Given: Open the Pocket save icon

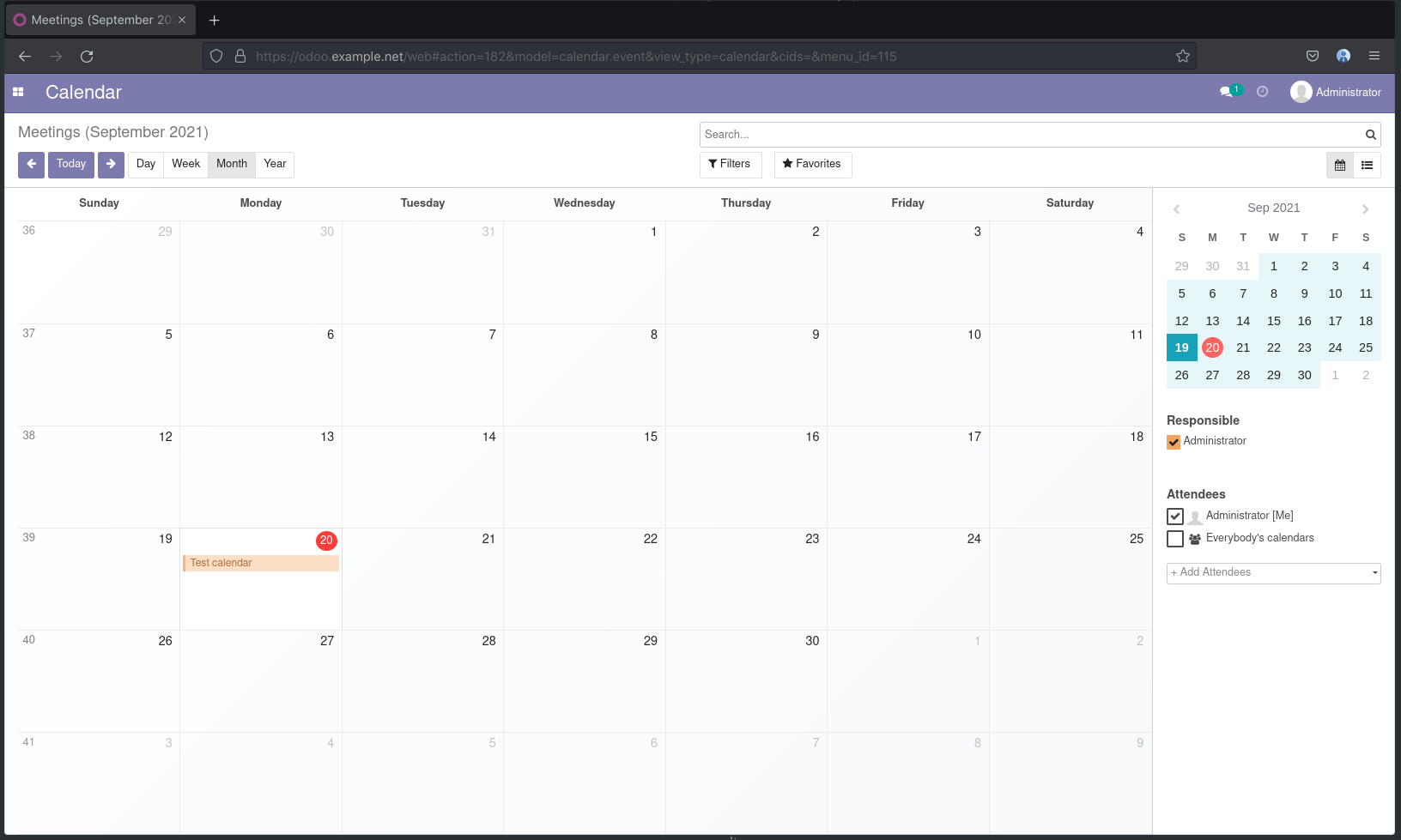Looking at the screenshot, I should click(x=1313, y=57).
